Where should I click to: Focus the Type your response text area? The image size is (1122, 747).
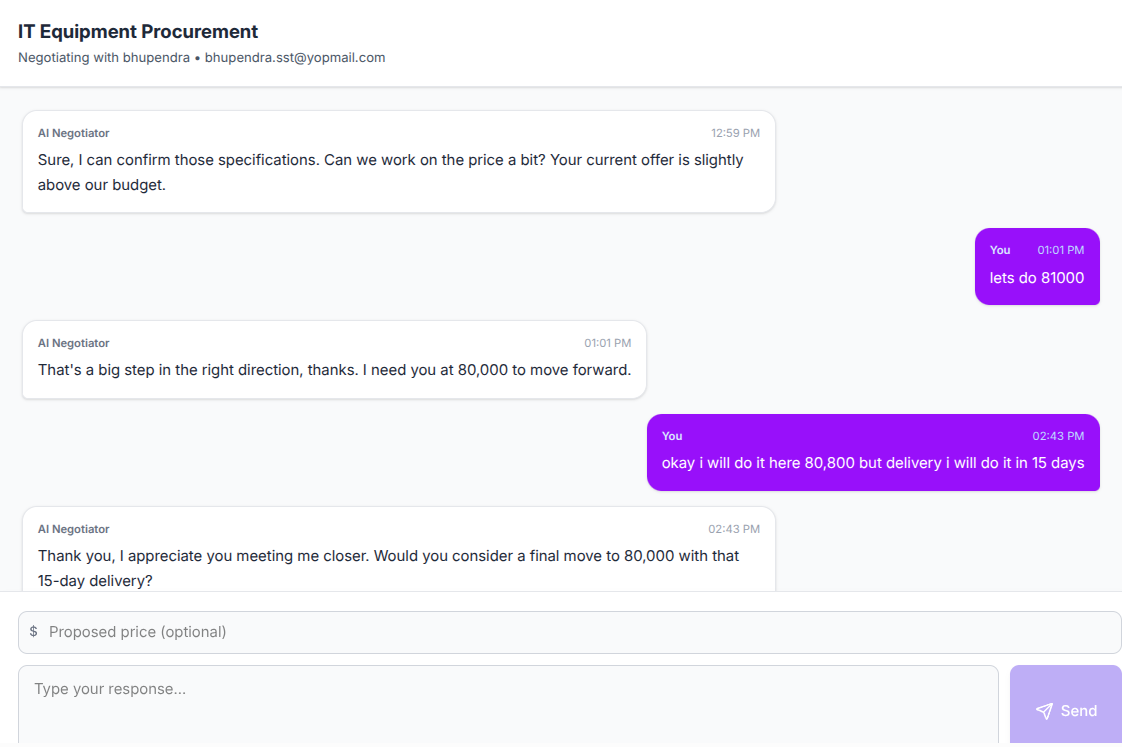coord(508,705)
